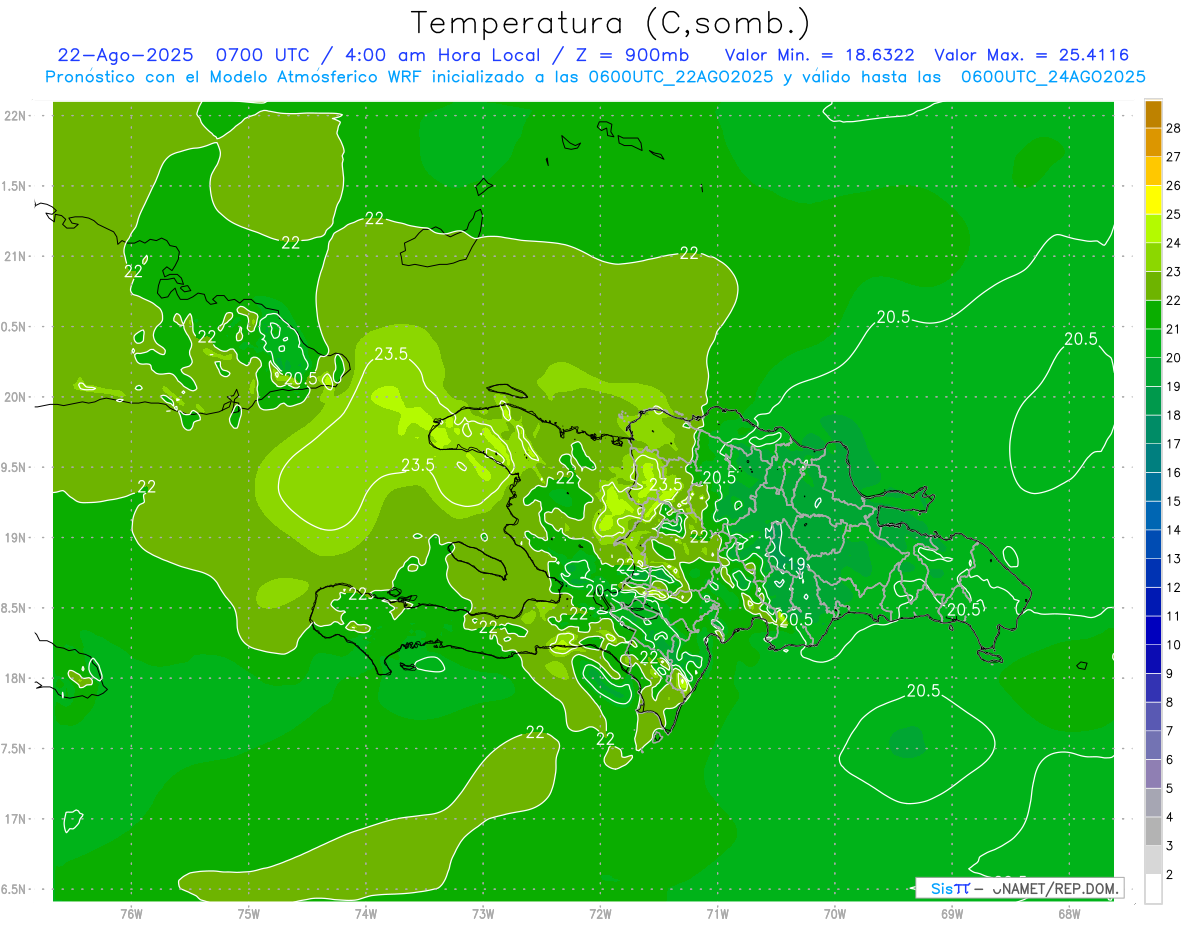Viewport: 1200px width, 927px height.
Task: Click the blue color bar segment between 12 and 13
Action: point(1153,572)
